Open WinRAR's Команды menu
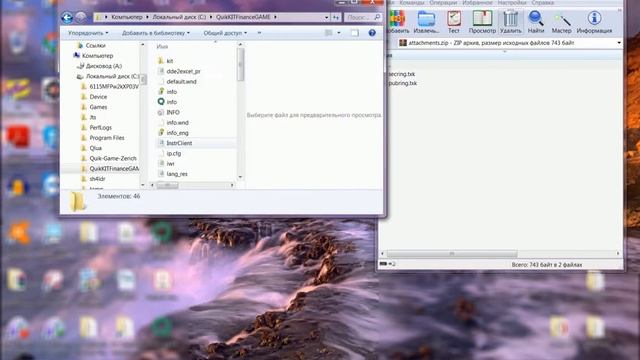The height and width of the screenshot is (360, 640). click(411, 2)
